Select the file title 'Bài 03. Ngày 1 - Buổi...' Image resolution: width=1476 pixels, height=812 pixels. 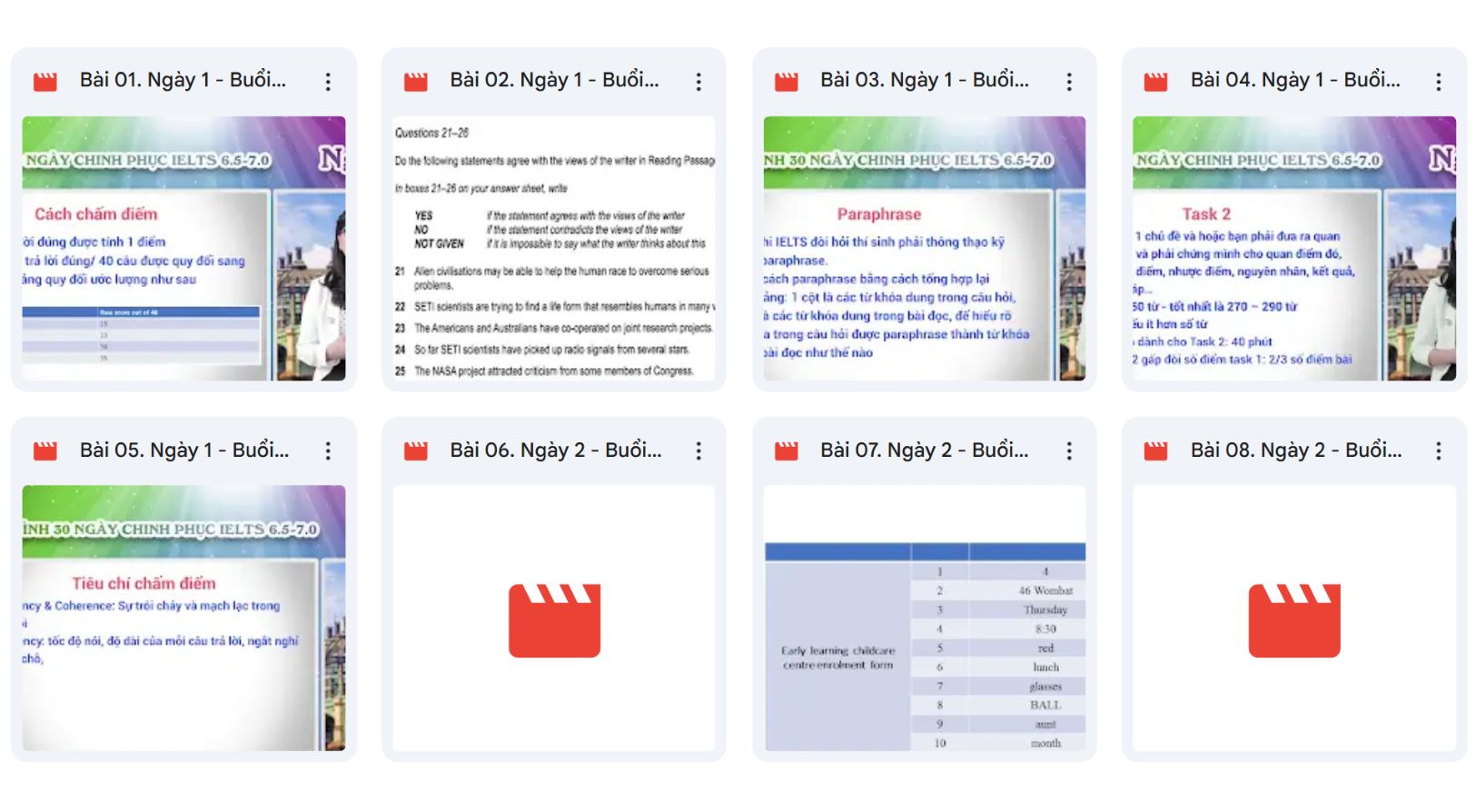click(x=925, y=80)
